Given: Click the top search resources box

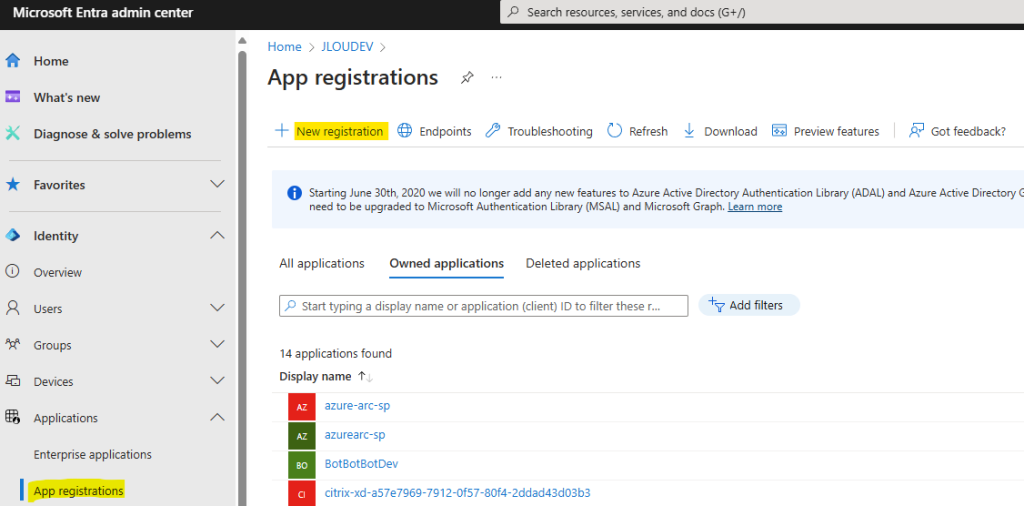Looking at the screenshot, I should tap(761, 12).
